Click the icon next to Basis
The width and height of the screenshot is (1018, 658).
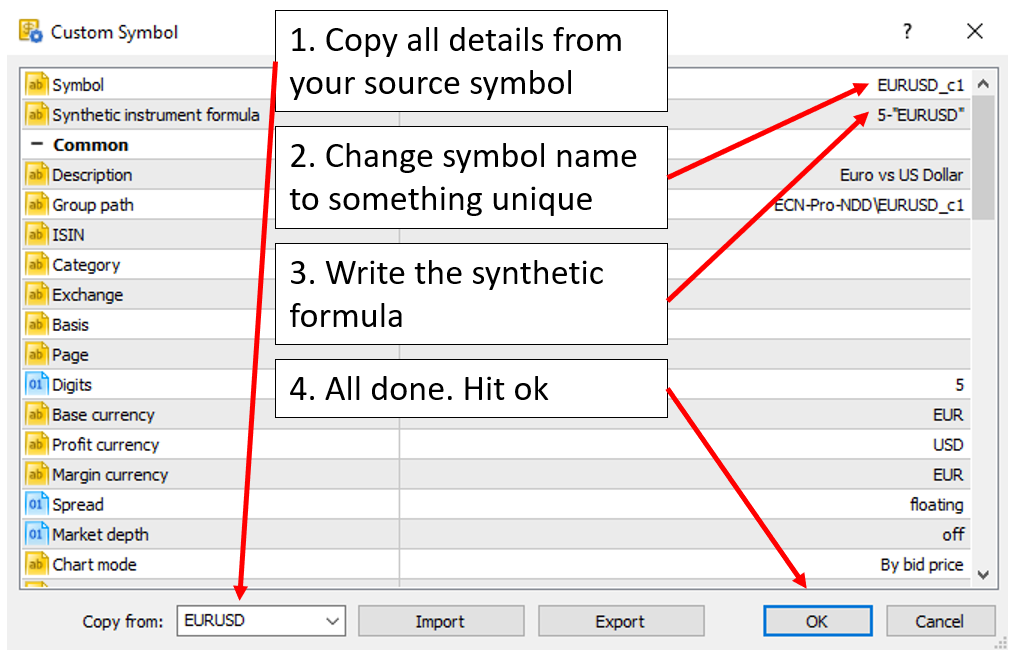tap(36, 324)
